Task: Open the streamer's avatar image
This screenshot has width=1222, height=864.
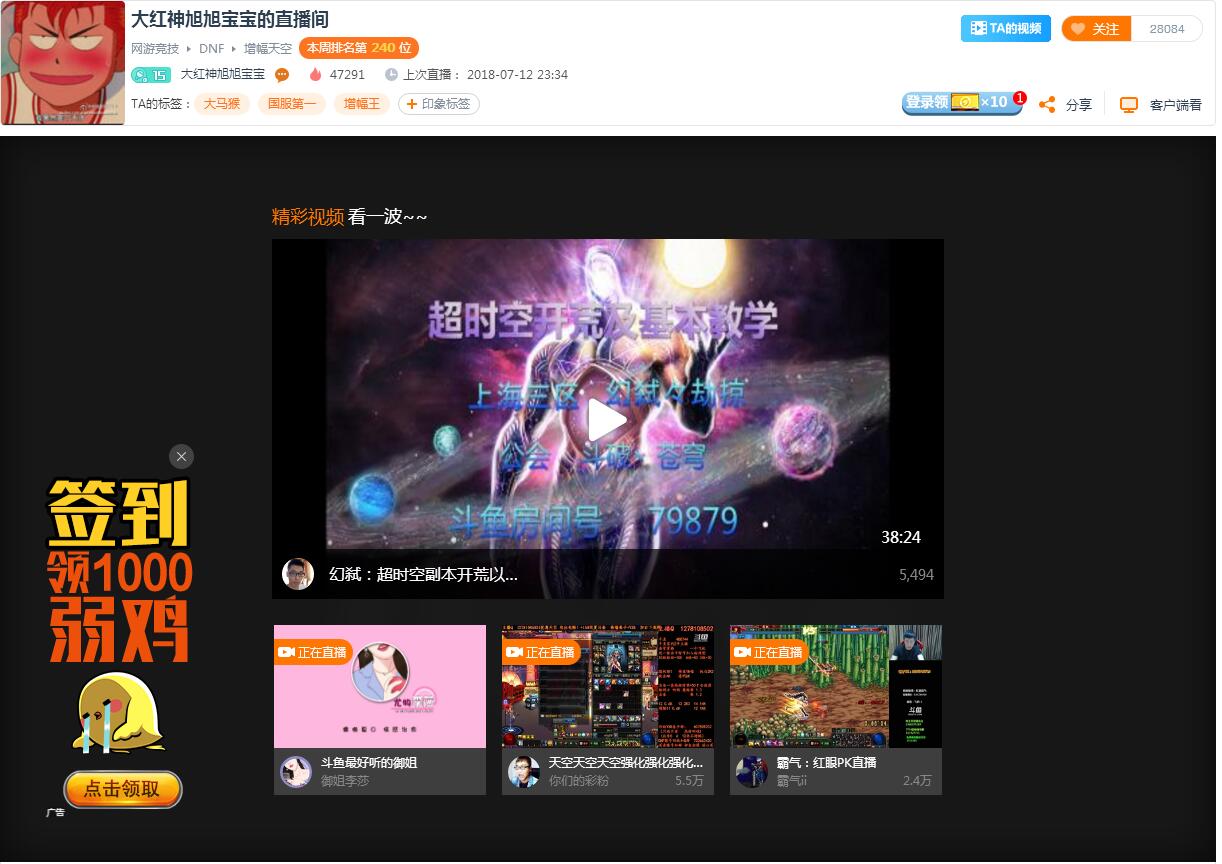Action: (x=63, y=63)
